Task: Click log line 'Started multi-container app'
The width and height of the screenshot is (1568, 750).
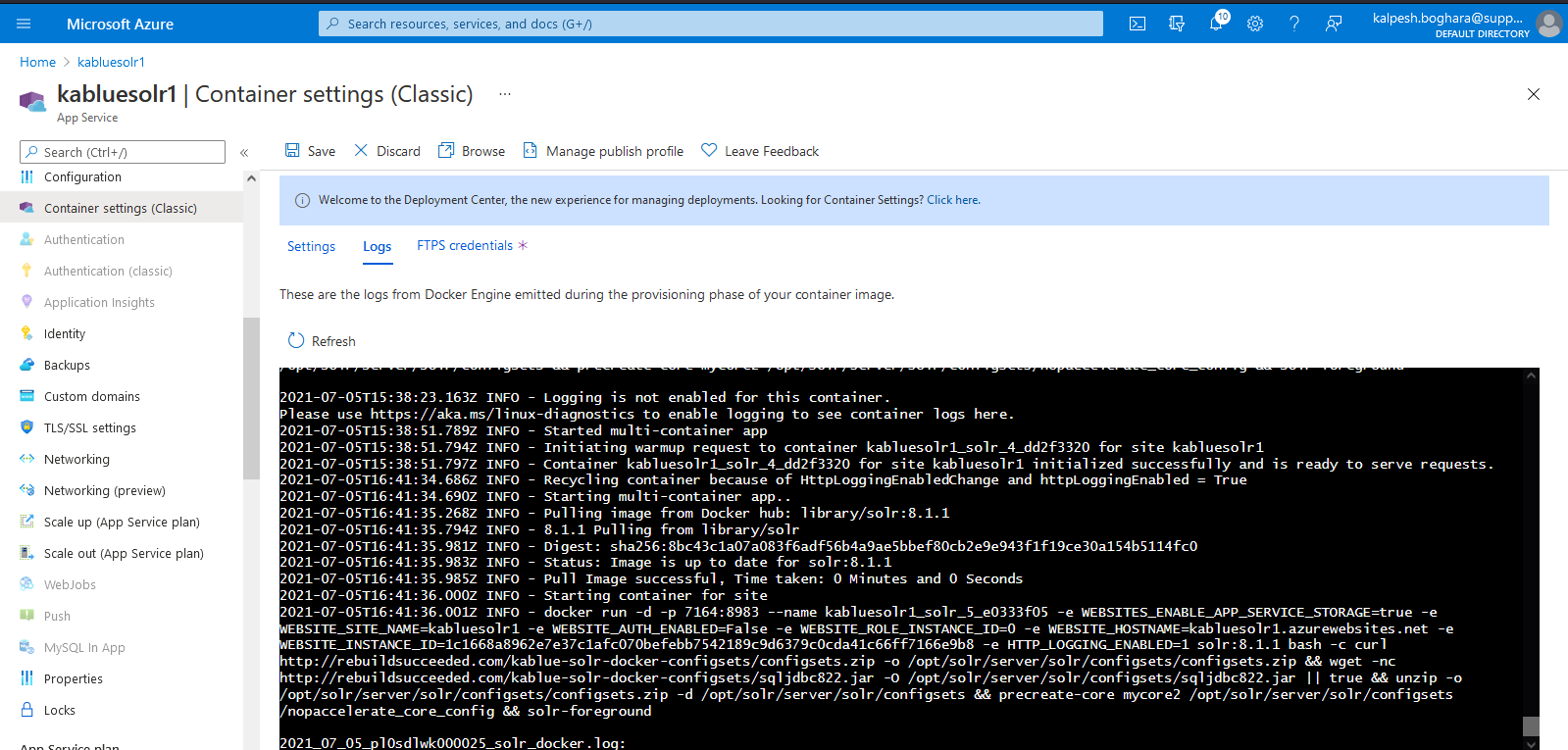Action: tap(524, 430)
